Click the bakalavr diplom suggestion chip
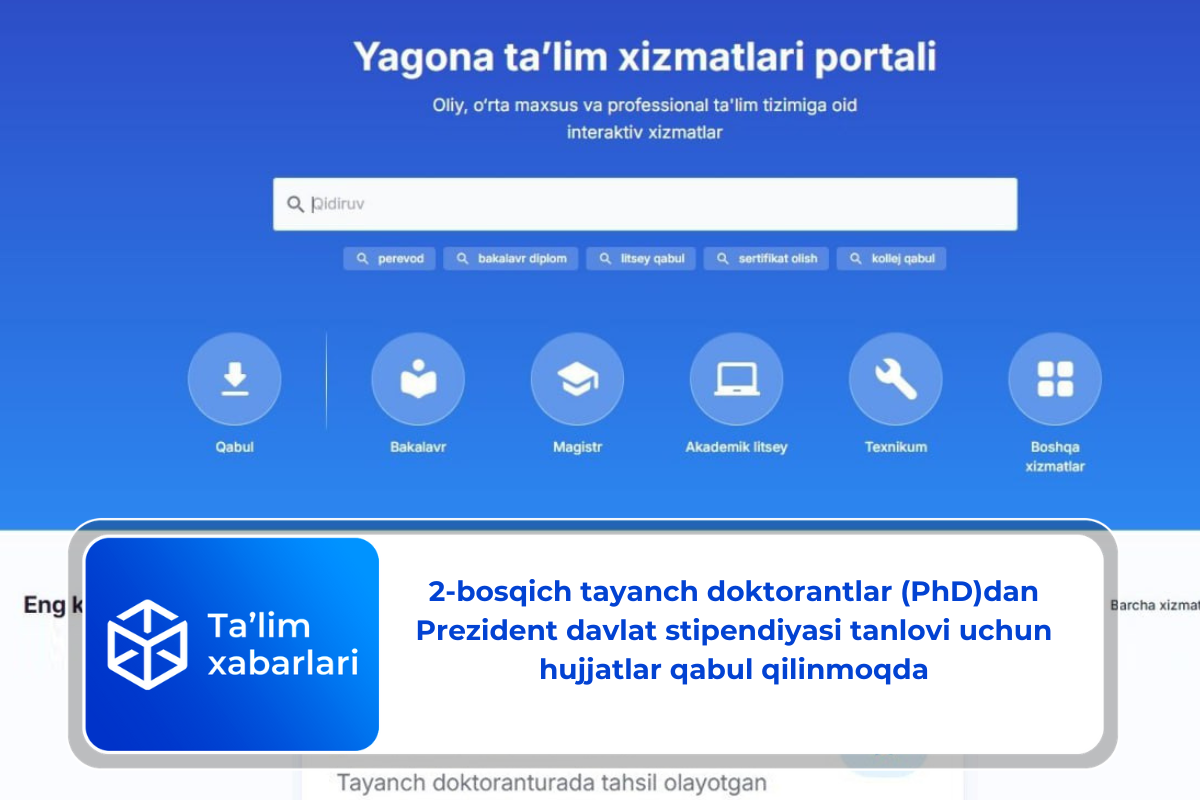Image resolution: width=1200 pixels, height=800 pixels. click(510, 258)
